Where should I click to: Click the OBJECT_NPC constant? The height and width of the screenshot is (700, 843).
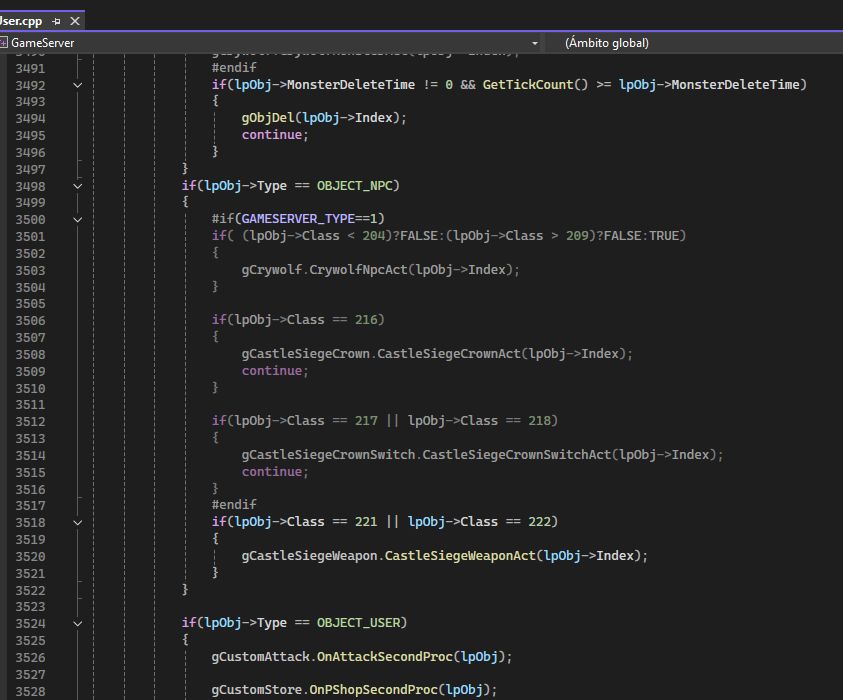coord(355,185)
